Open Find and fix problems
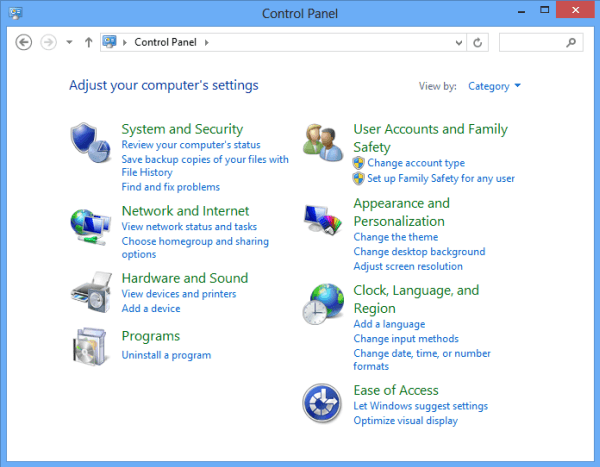This screenshot has height=467, width=600. (170, 187)
